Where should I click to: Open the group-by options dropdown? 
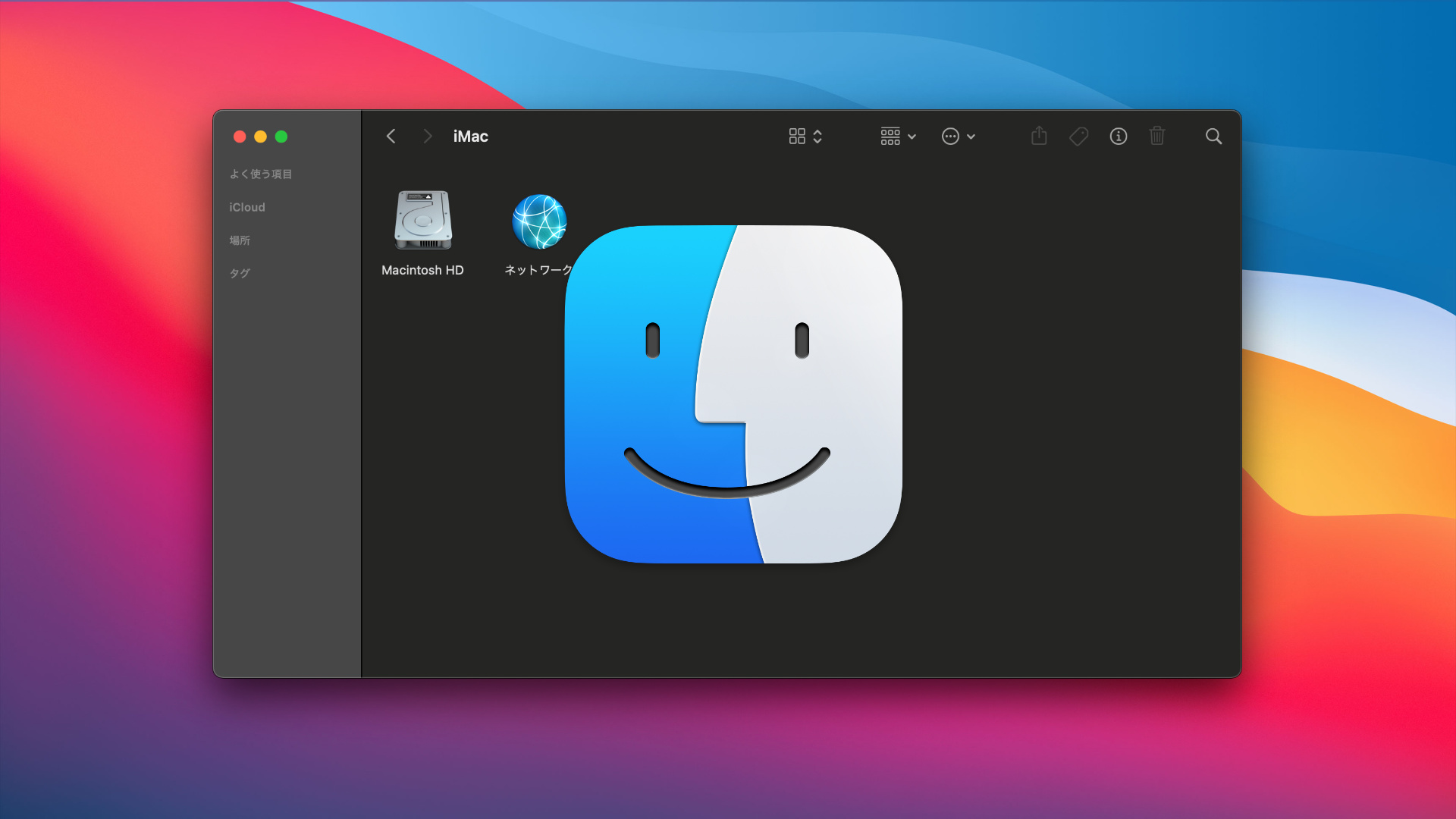pos(899,136)
